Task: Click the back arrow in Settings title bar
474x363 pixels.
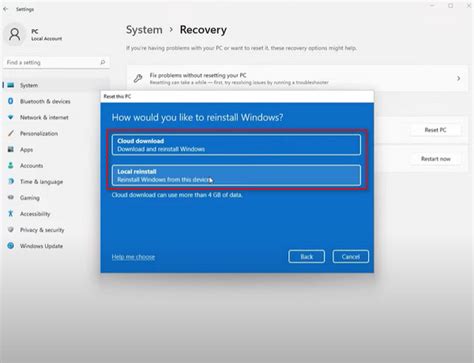Action: pyautogui.click(x=5, y=9)
